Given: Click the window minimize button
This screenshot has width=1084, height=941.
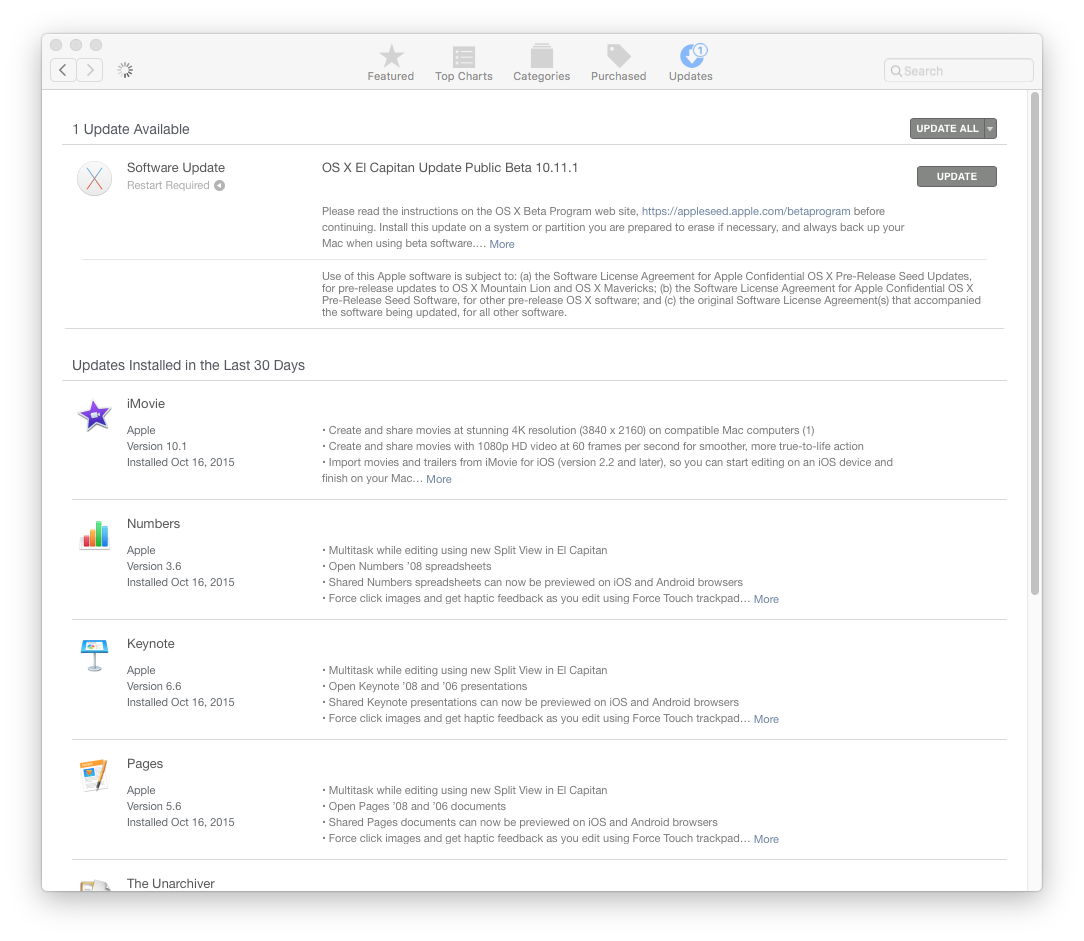Looking at the screenshot, I should [76, 45].
